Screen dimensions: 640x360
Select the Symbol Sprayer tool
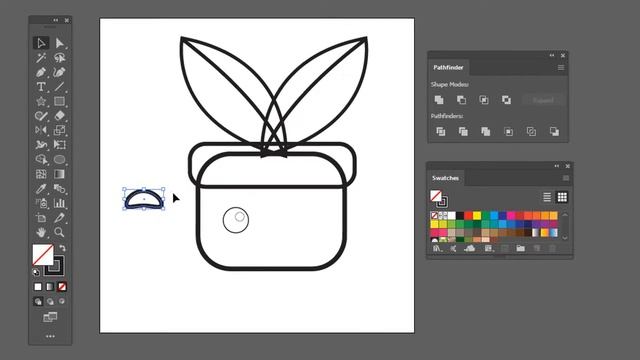click(x=41, y=203)
